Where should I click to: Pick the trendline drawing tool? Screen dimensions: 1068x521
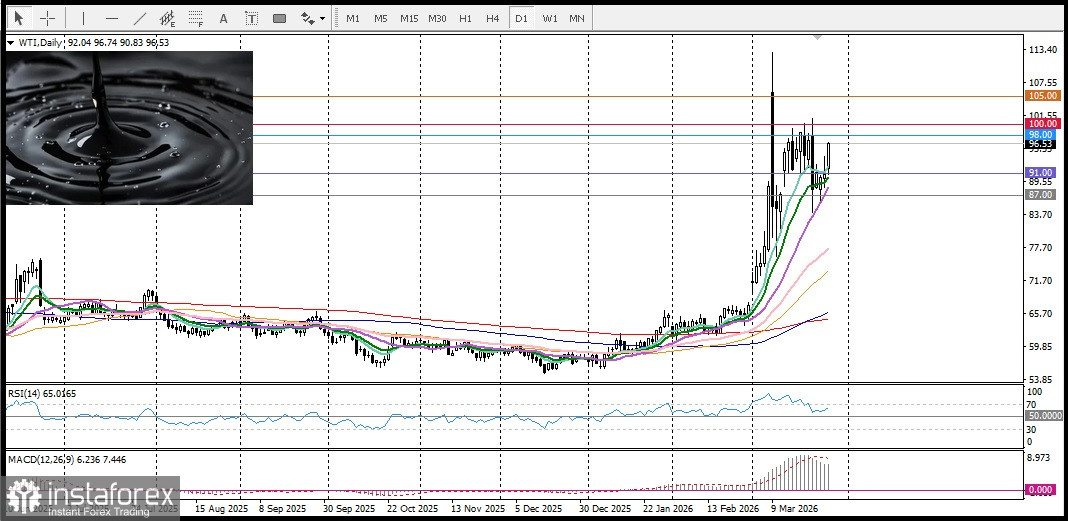tap(139, 18)
